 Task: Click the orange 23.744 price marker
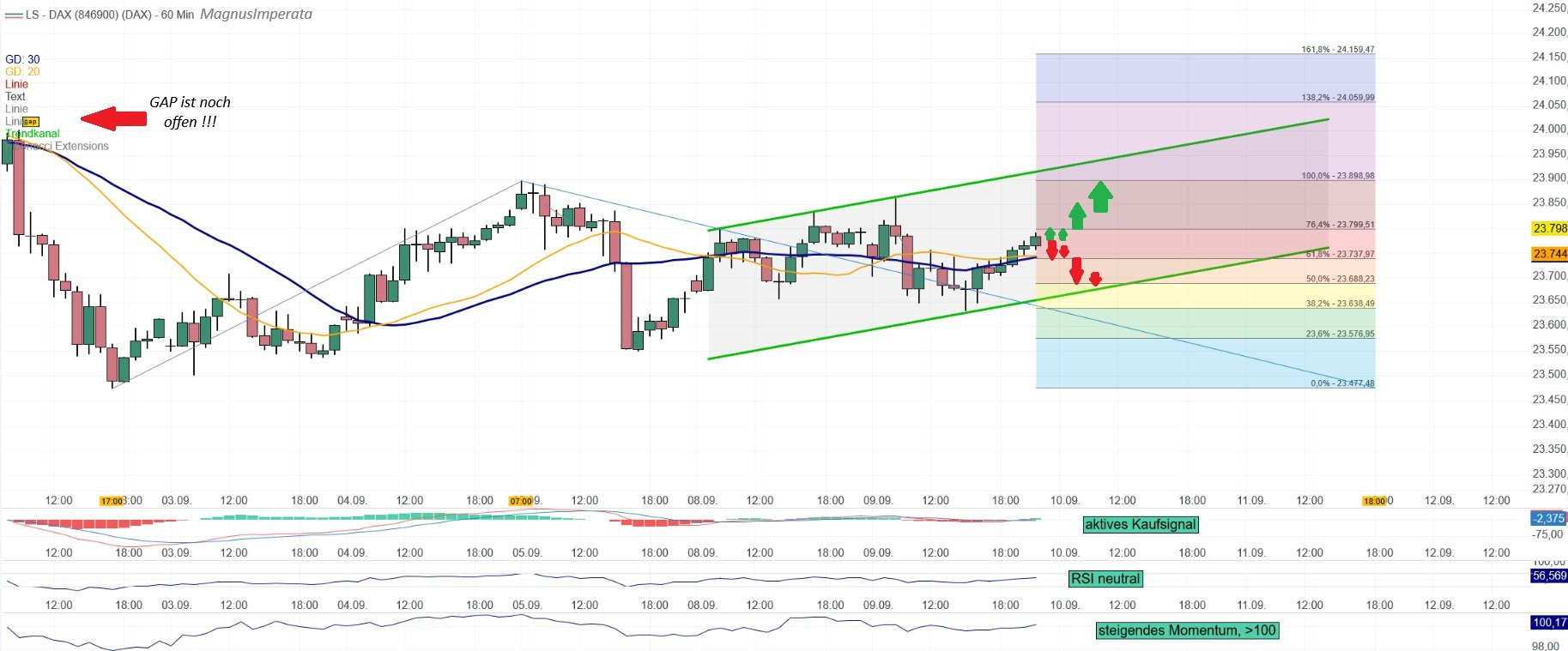click(1549, 254)
